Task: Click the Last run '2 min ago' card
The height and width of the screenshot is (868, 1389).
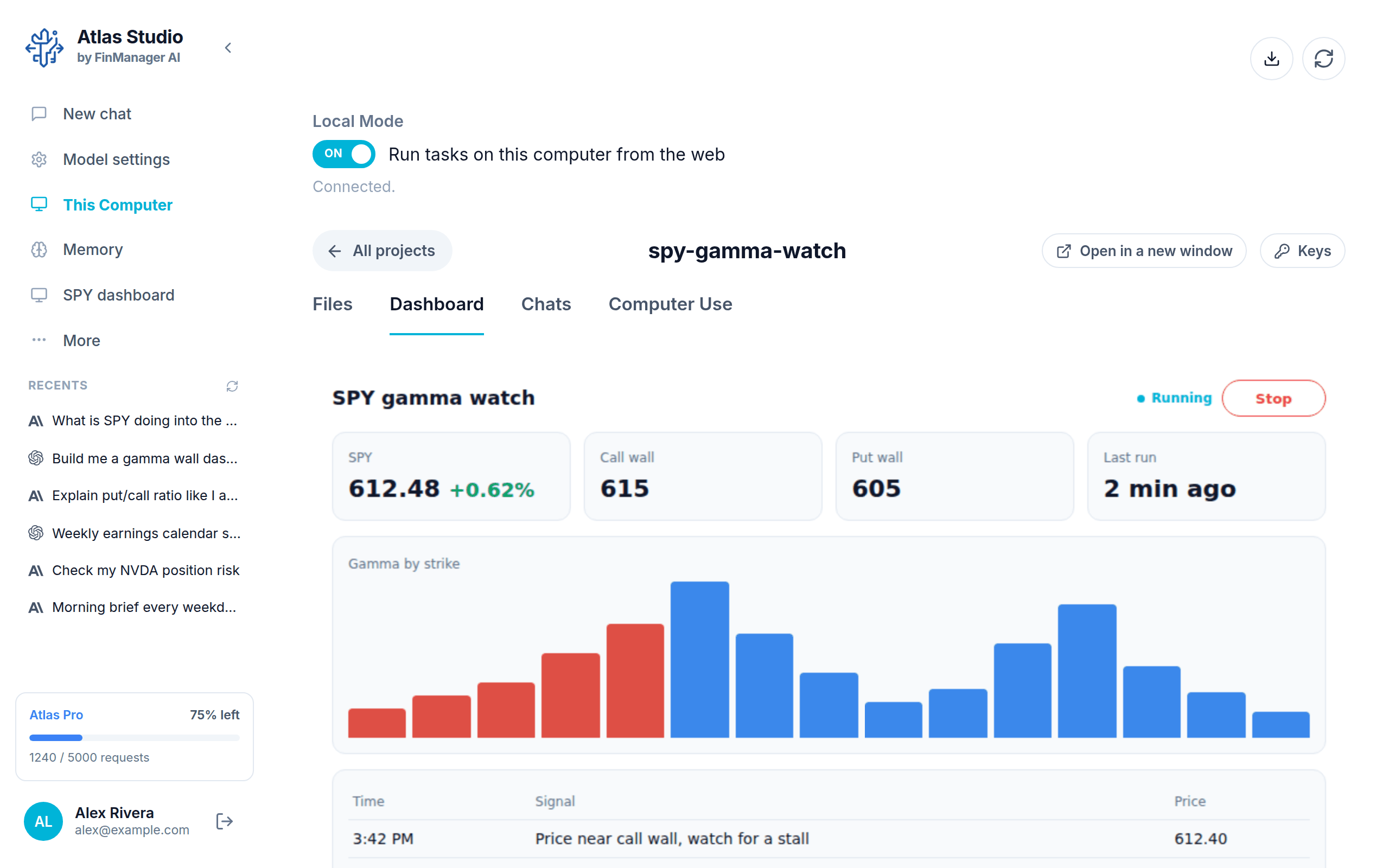Action: click(x=1207, y=476)
